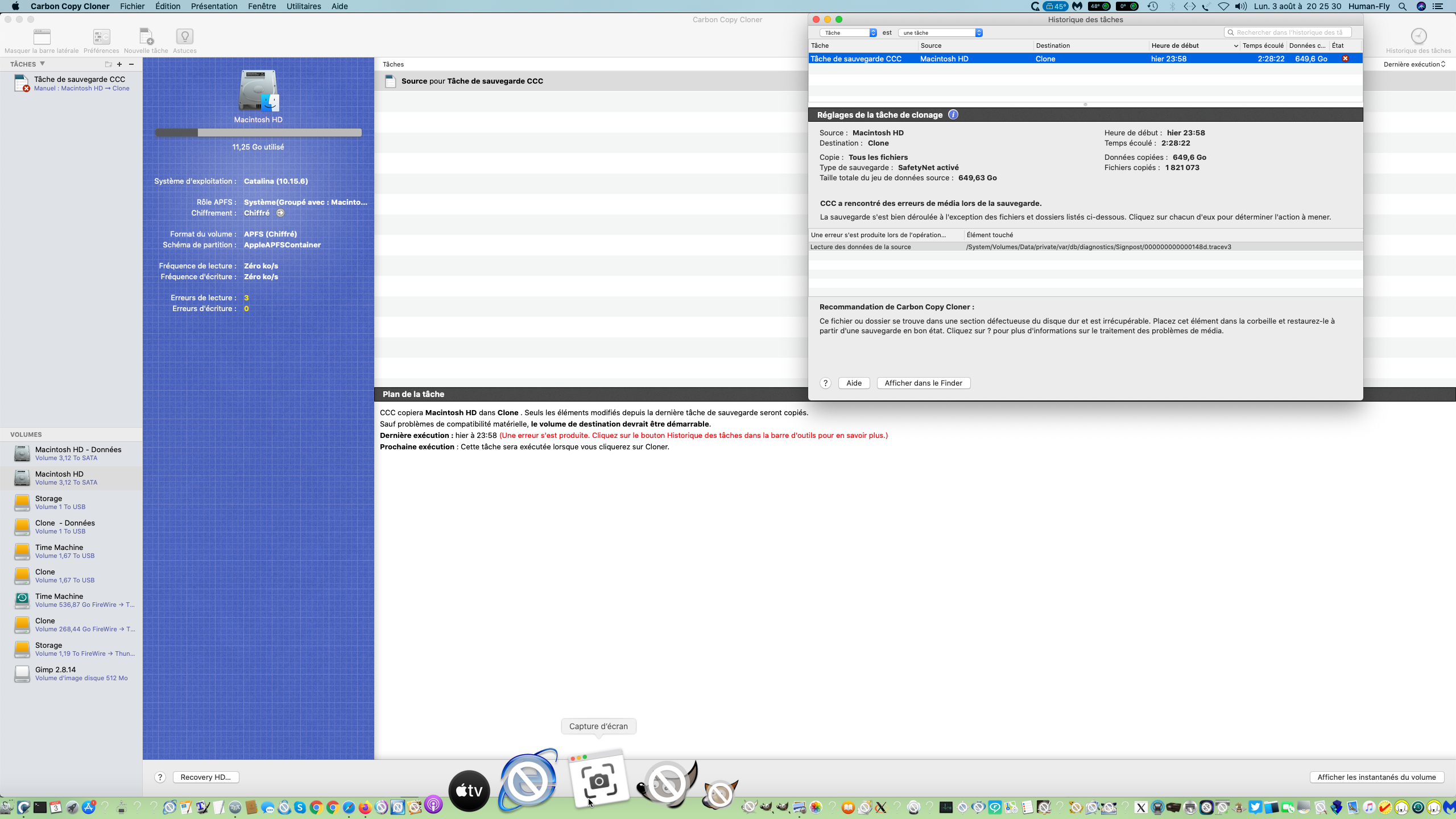Open Préférences from the toolbar
Viewport: 1456px width, 819px height.
point(101,37)
